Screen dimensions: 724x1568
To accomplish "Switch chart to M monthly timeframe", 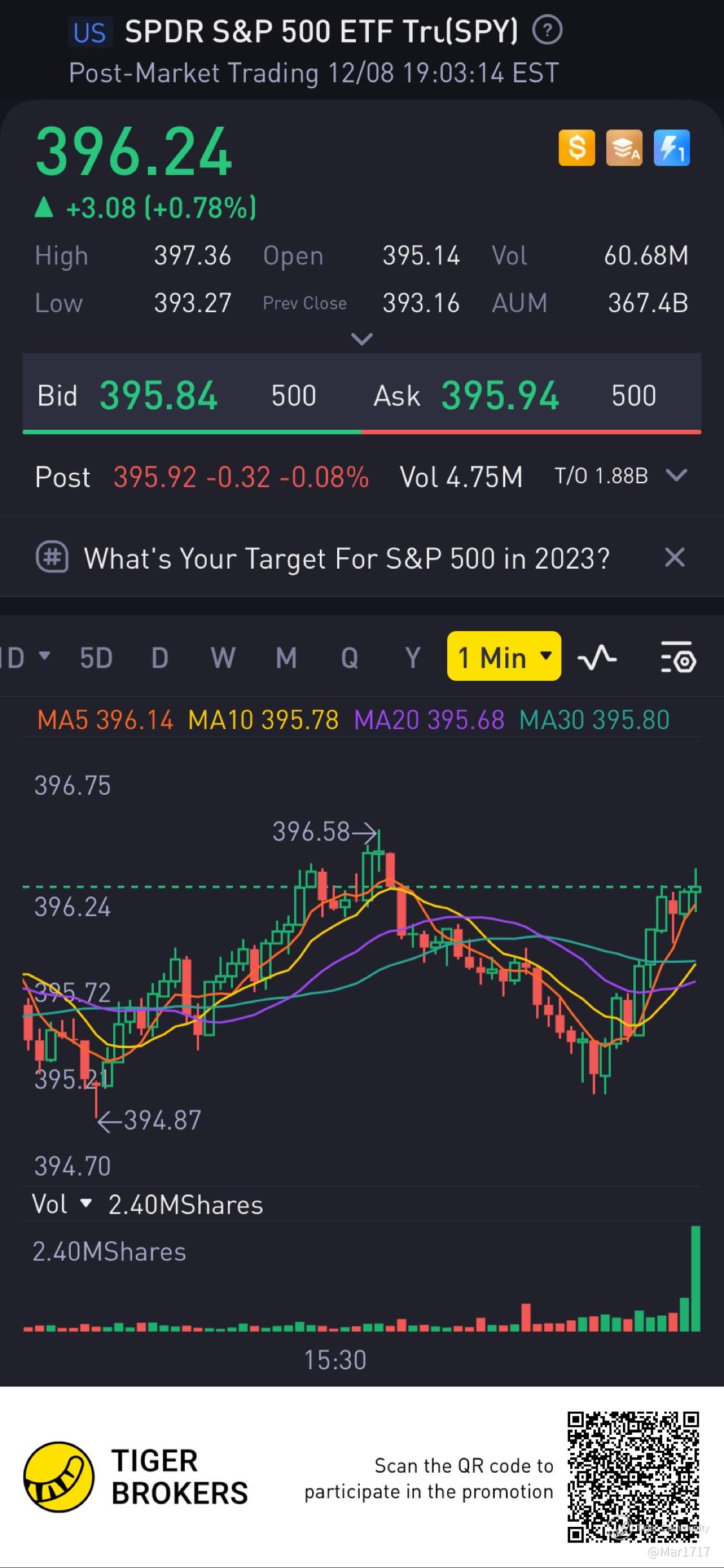I will [x=286, y=658].
